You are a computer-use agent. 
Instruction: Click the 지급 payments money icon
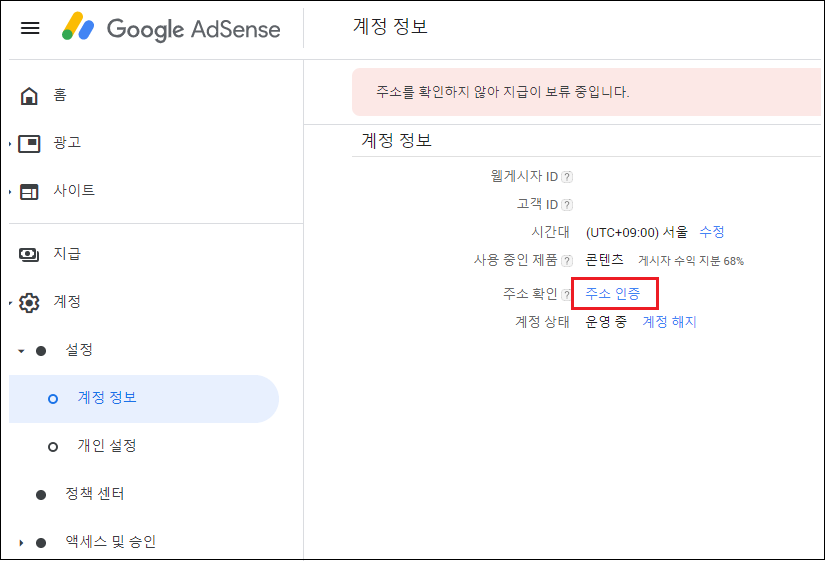[29, 255]
